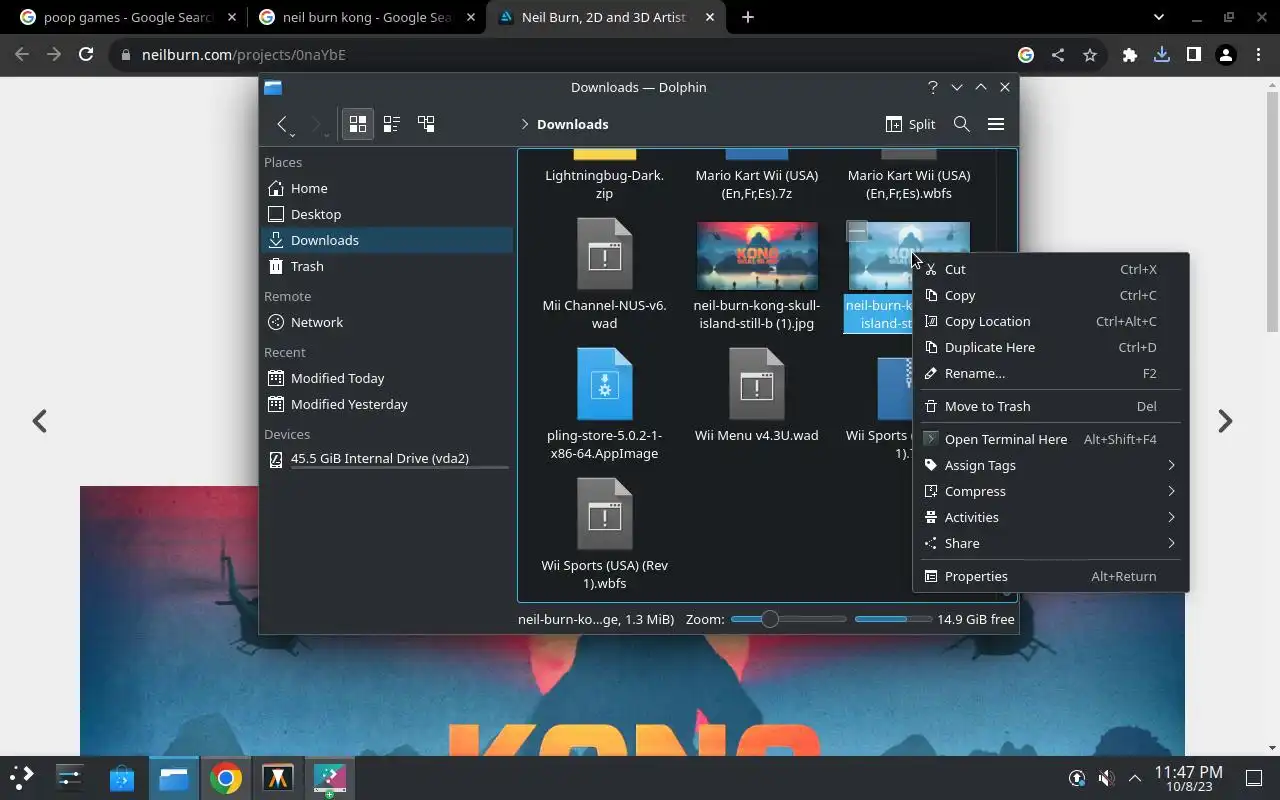Bookmark this page with star icon
This screenshot has width=1280, height=800.
click(1090, 55)
